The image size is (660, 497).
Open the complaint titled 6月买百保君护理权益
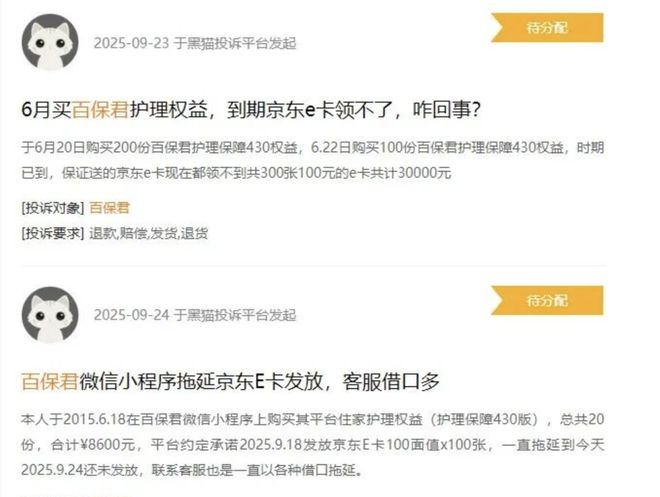[x=251, y=110]
